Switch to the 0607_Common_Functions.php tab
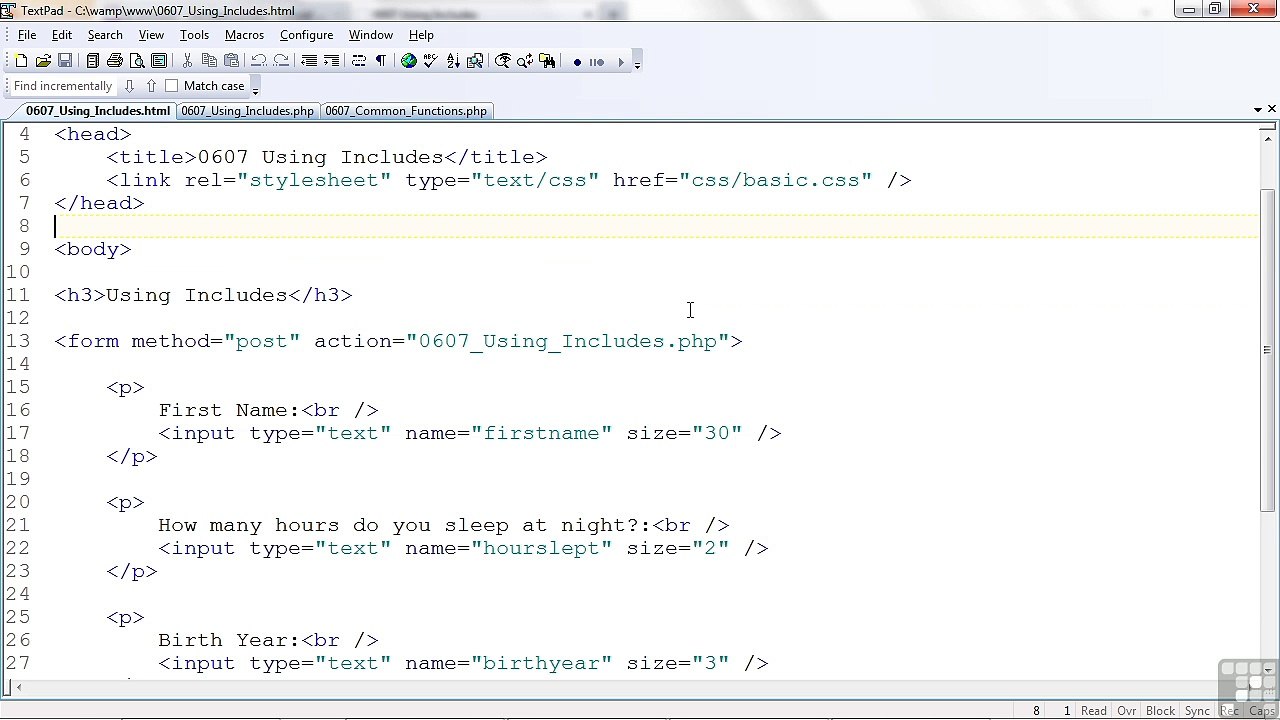The image size is (1280, 720). (406, 111)
